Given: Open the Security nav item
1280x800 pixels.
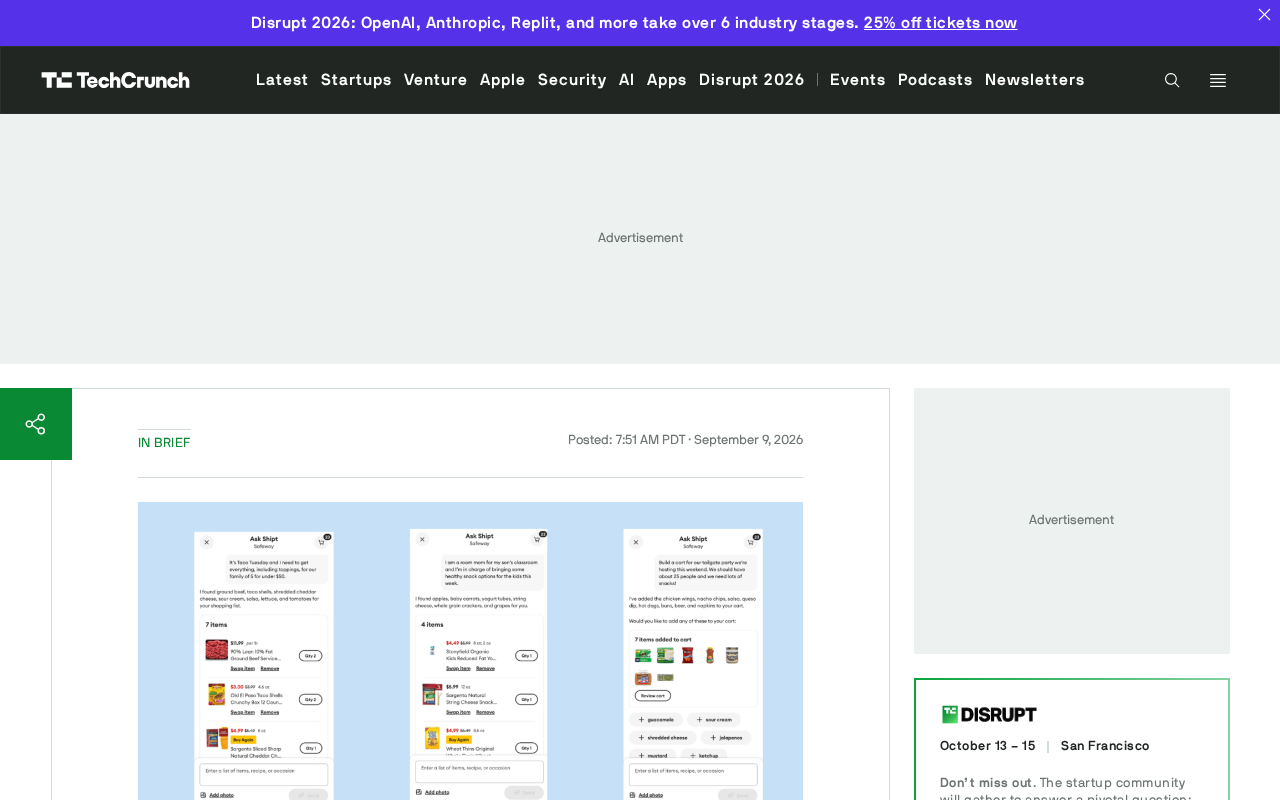Looking at the screenshot, I should pos(572,79).
